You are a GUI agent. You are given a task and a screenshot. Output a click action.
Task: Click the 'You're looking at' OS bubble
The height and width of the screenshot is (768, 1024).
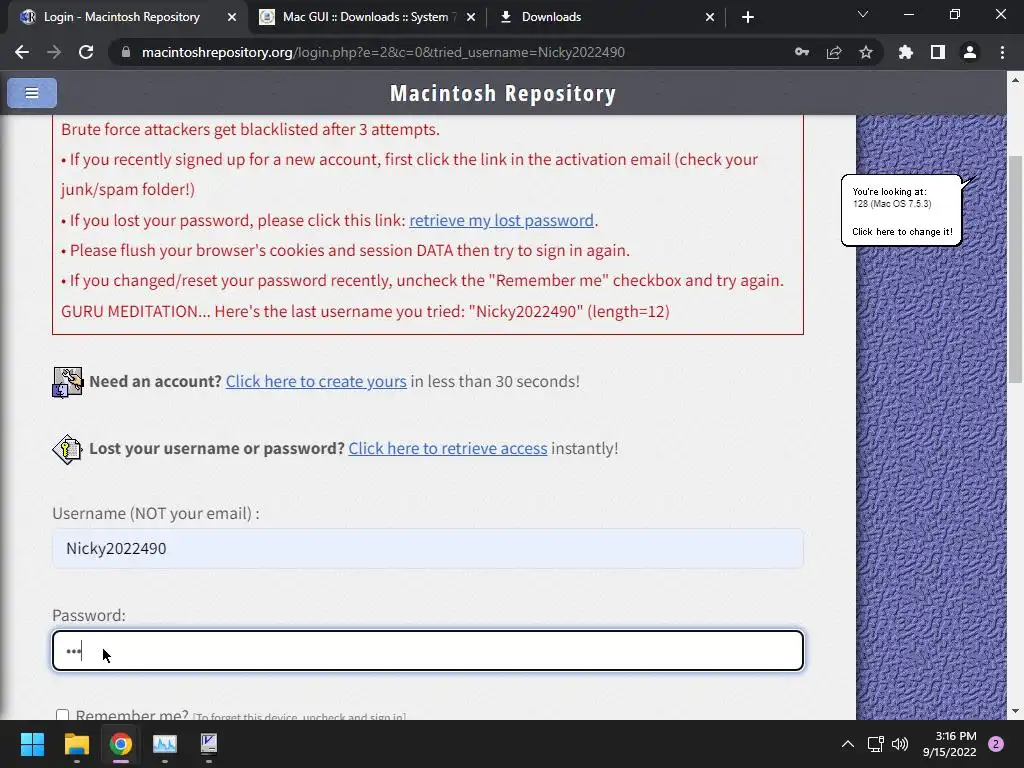coord(902,211)
